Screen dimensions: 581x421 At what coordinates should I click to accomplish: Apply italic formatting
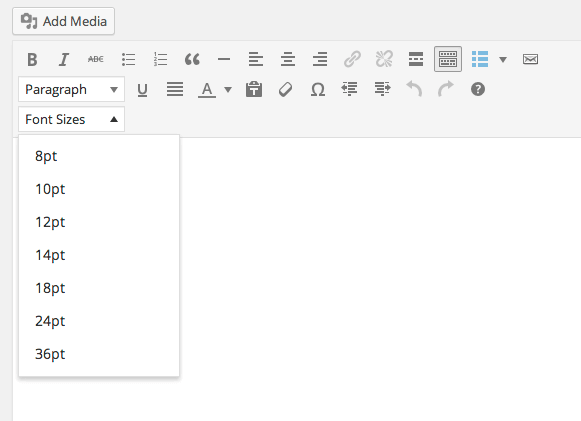pyautogui.click(x=64, y=59)
